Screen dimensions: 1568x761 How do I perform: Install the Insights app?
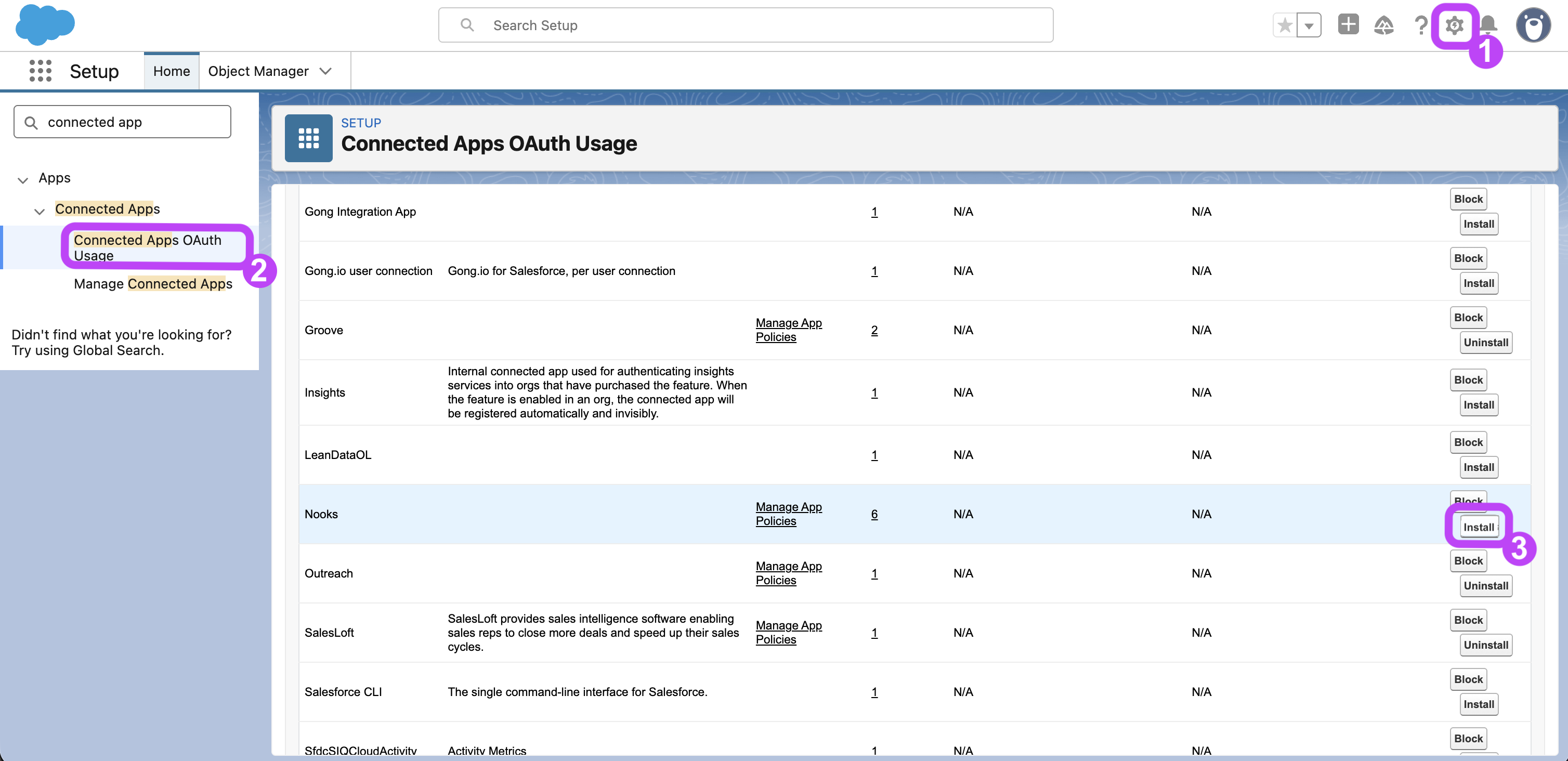point(1479,405)
